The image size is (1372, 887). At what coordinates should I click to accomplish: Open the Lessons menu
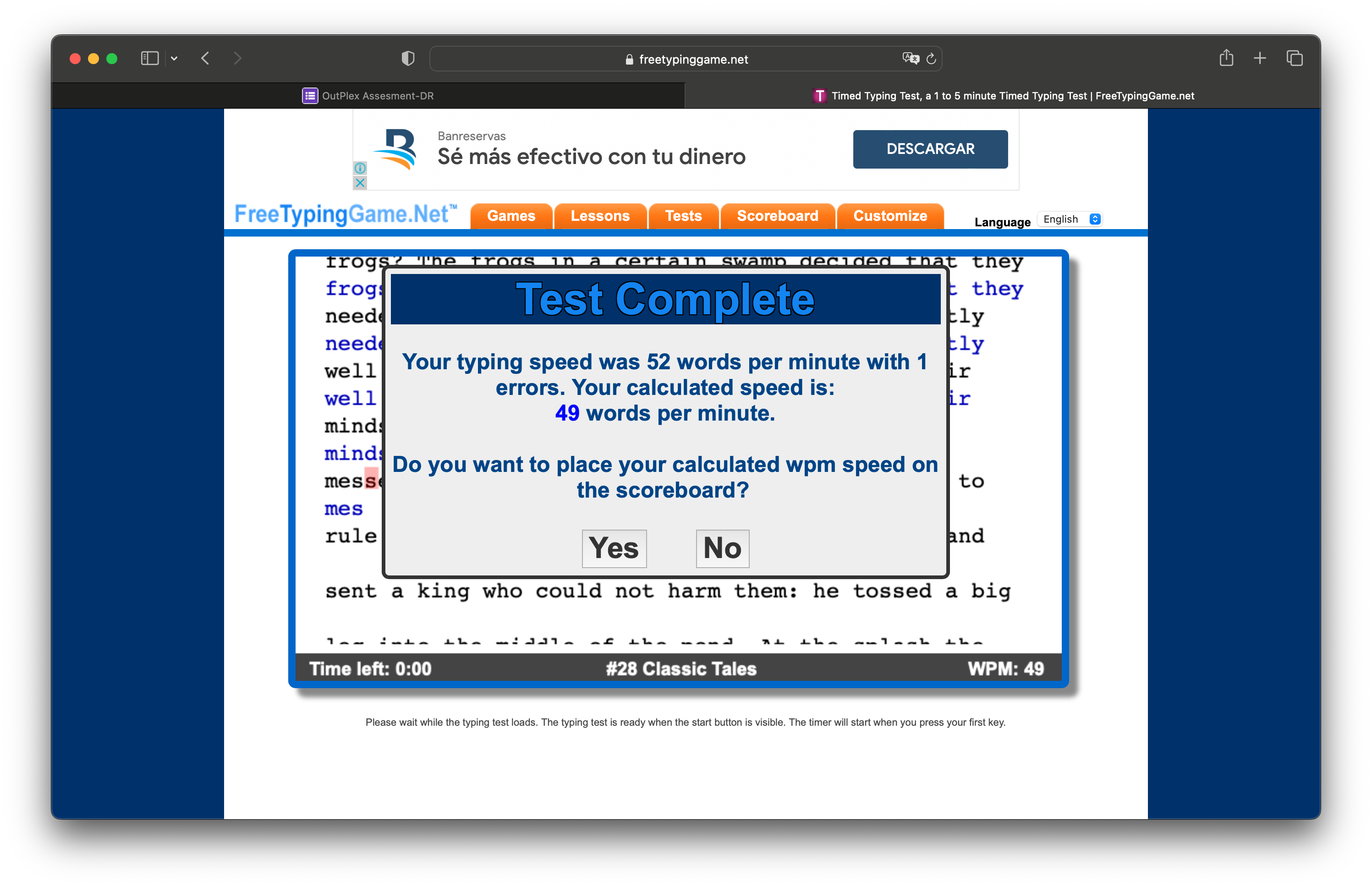coord(599,216)
